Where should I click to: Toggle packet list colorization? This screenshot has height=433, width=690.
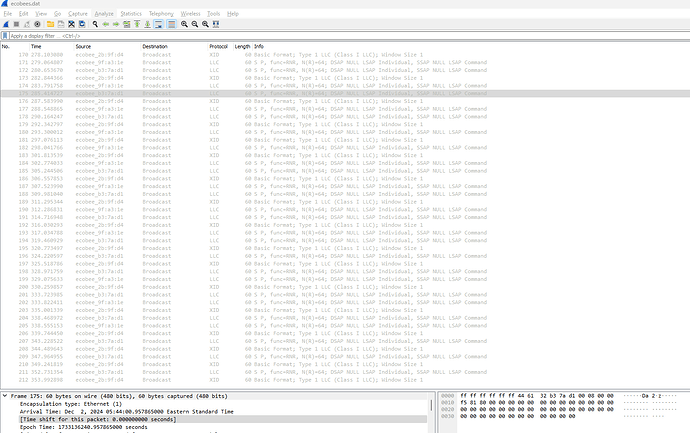click(x=172, y=24)
